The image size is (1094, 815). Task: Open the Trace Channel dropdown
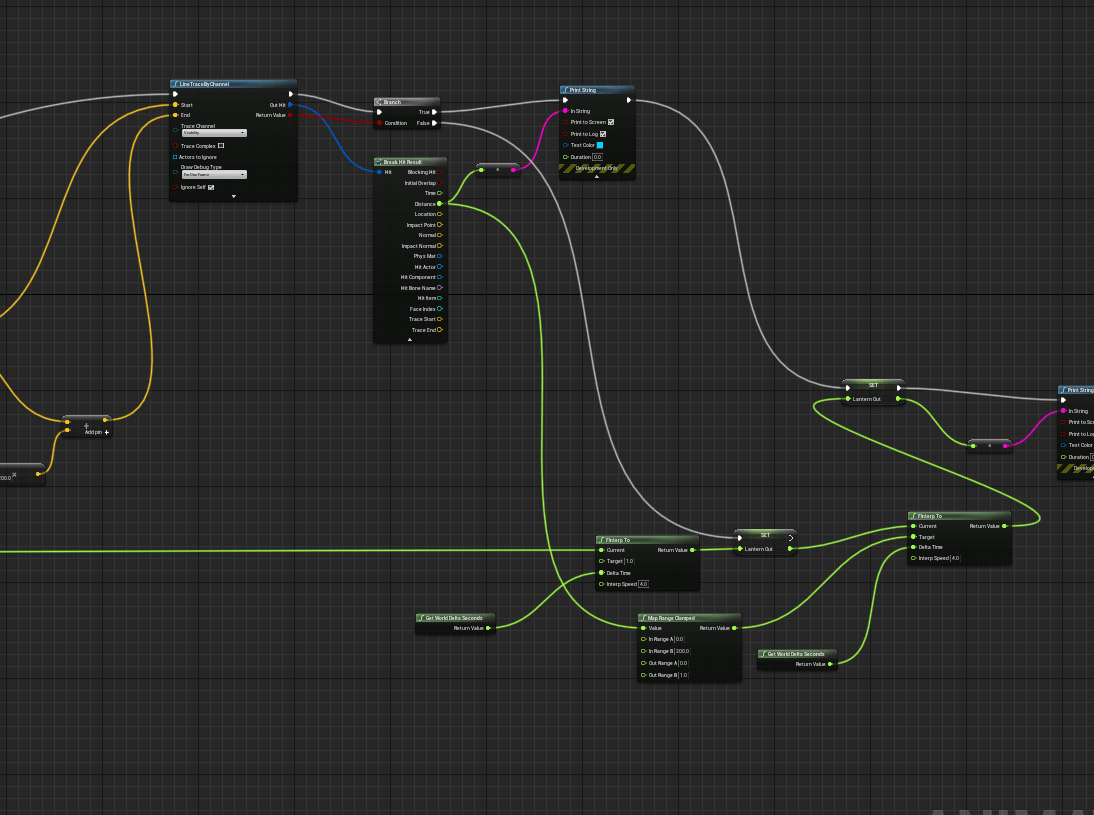pos(214,133)
